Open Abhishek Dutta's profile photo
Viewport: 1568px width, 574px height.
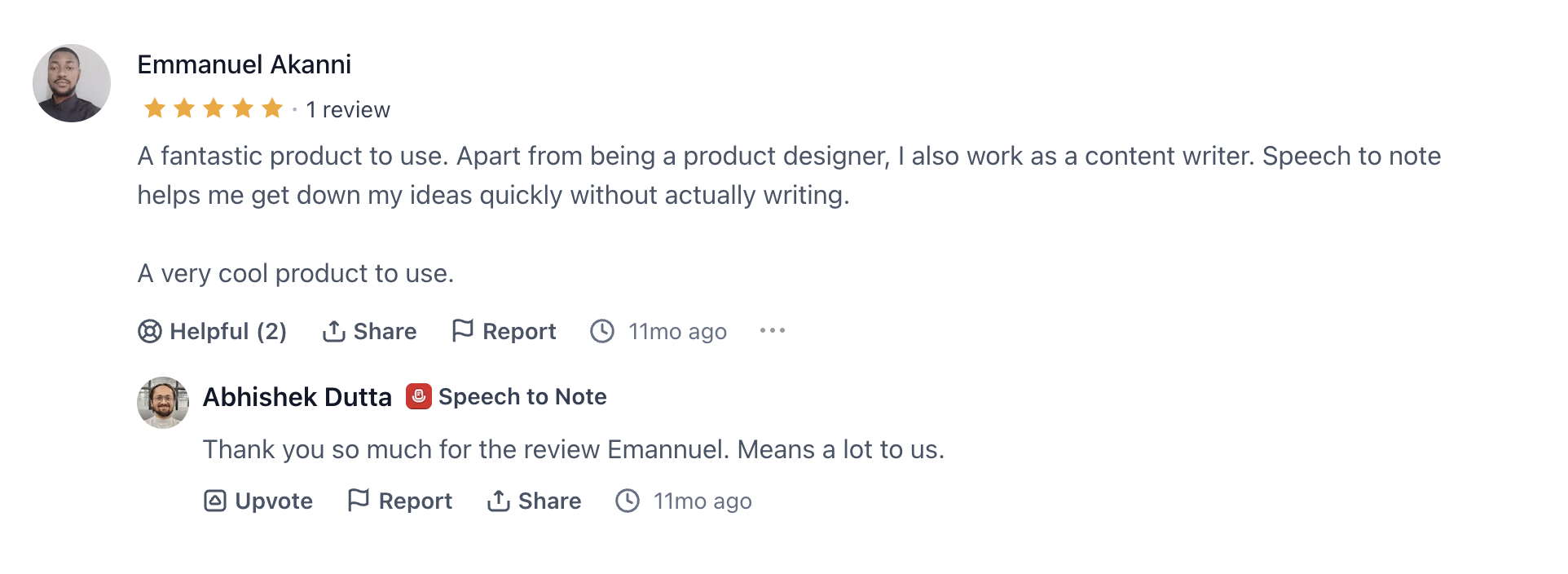[163, 403]
